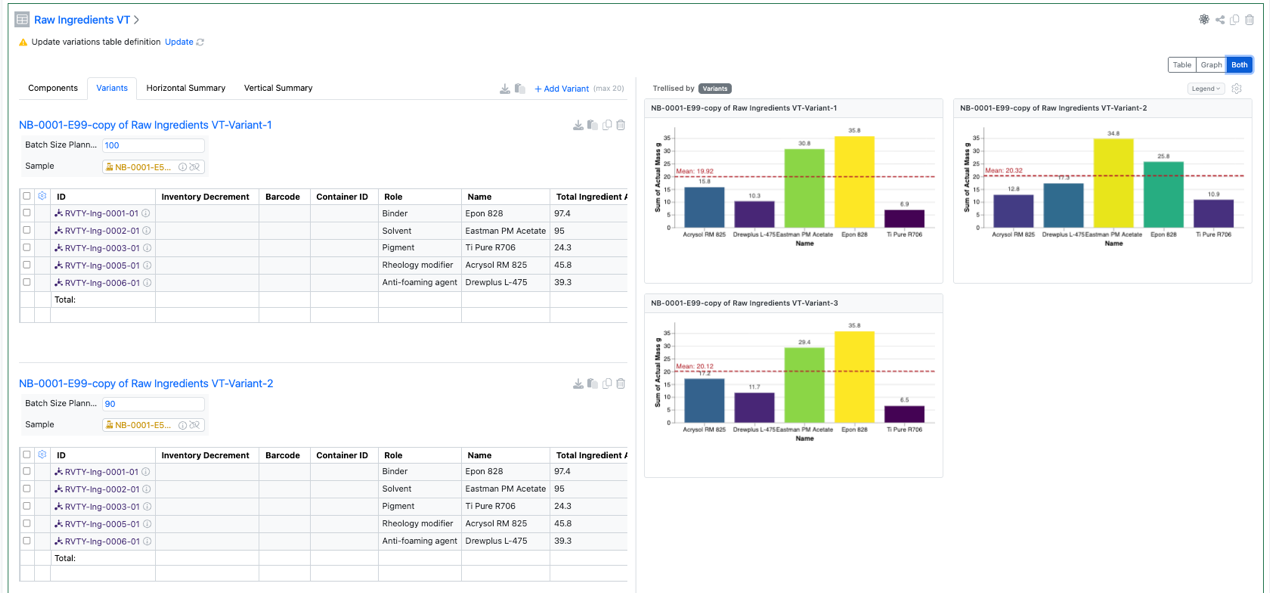
Task: Expand the chevron next to Raw Ingredients VT
Action: coord(137,20)
